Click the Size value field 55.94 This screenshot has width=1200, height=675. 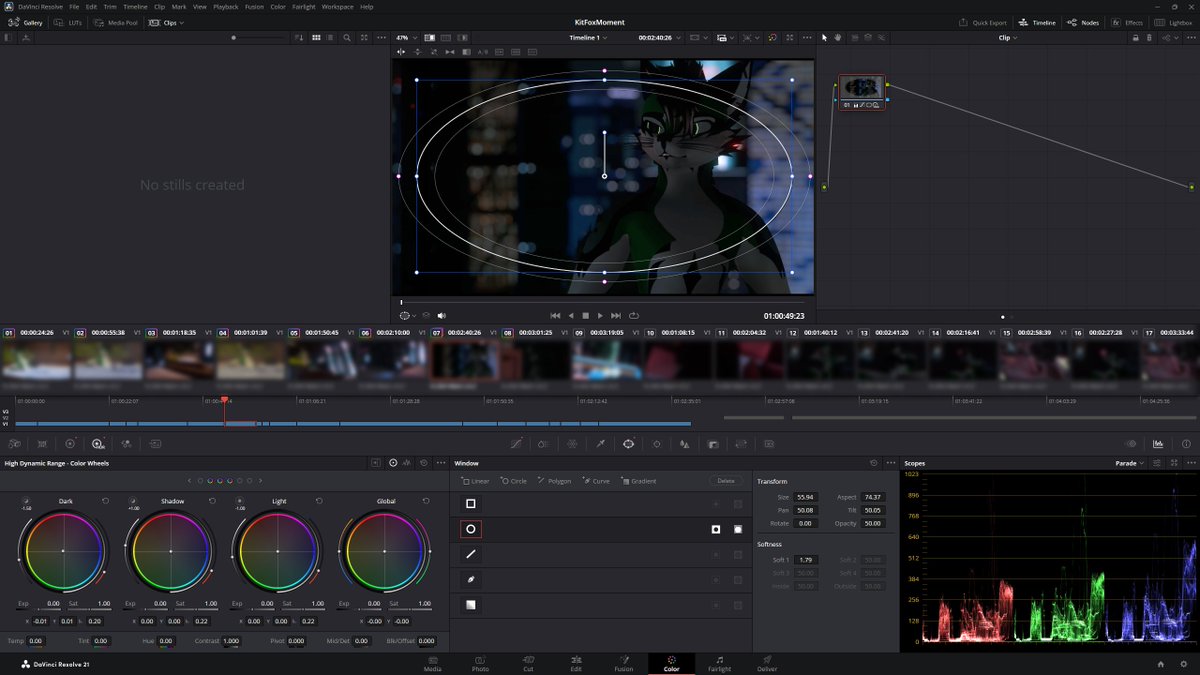point(807,497)
